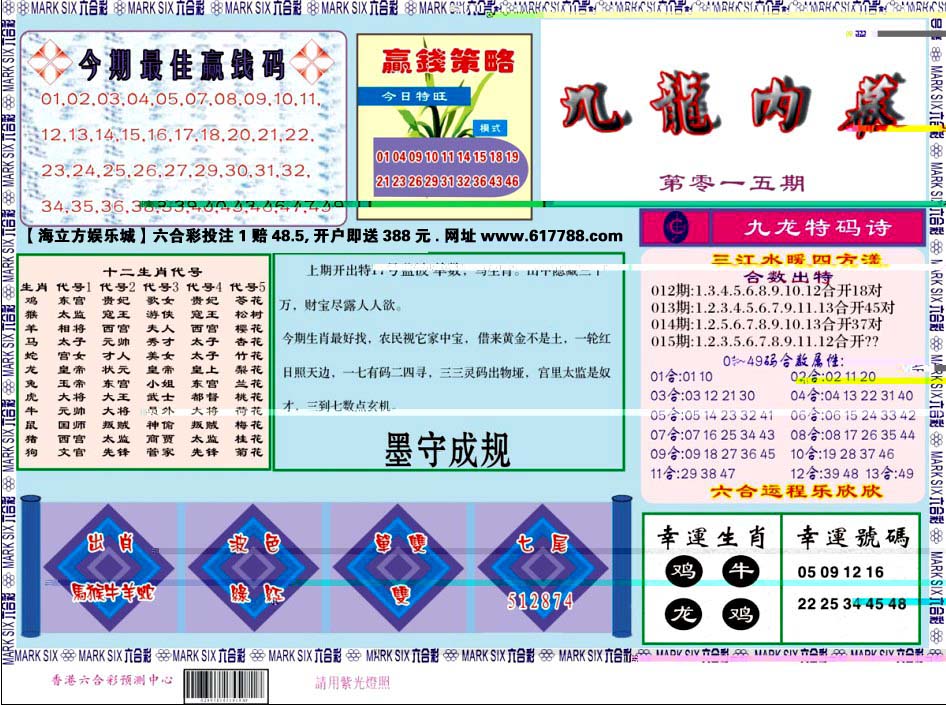The height and width of the screenshot is (705, 946).
Task: Click the 赢錢策略 heading
Action: pos(448,61)
